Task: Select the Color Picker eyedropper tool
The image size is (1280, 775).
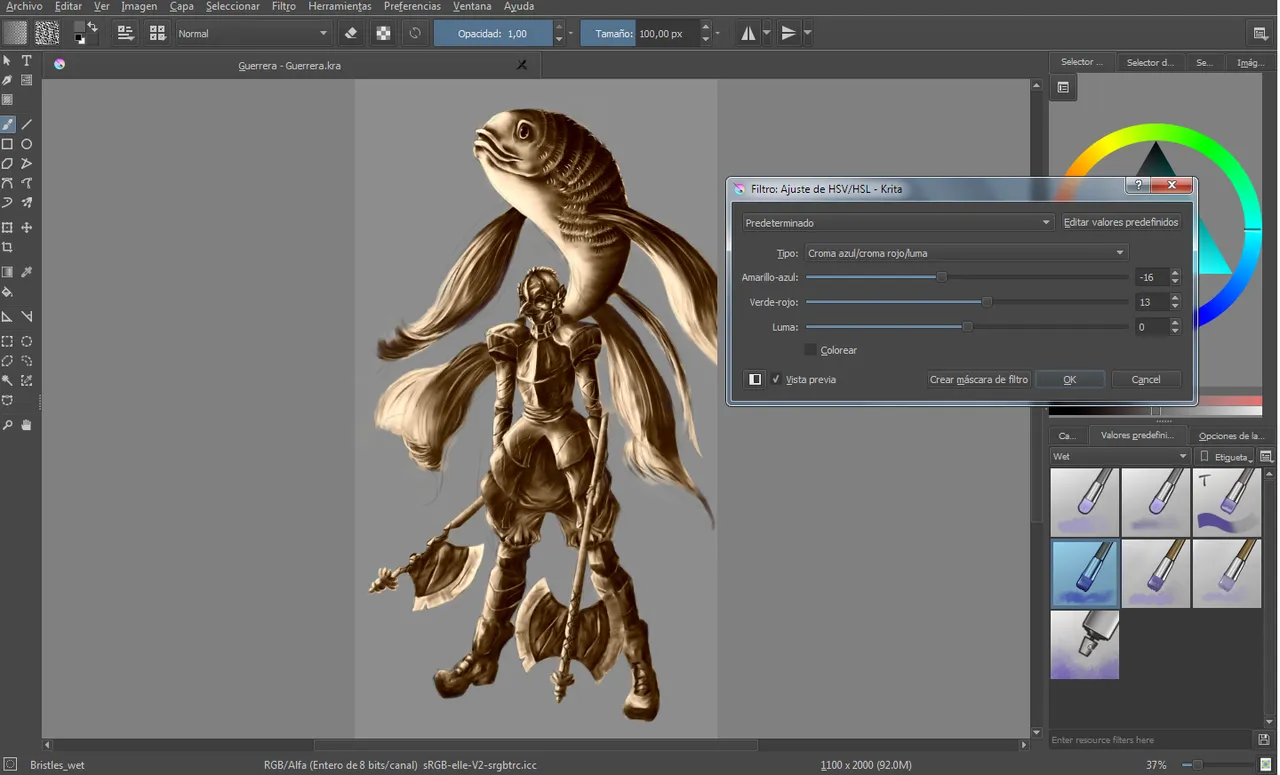Action: [x=27, y=272]
